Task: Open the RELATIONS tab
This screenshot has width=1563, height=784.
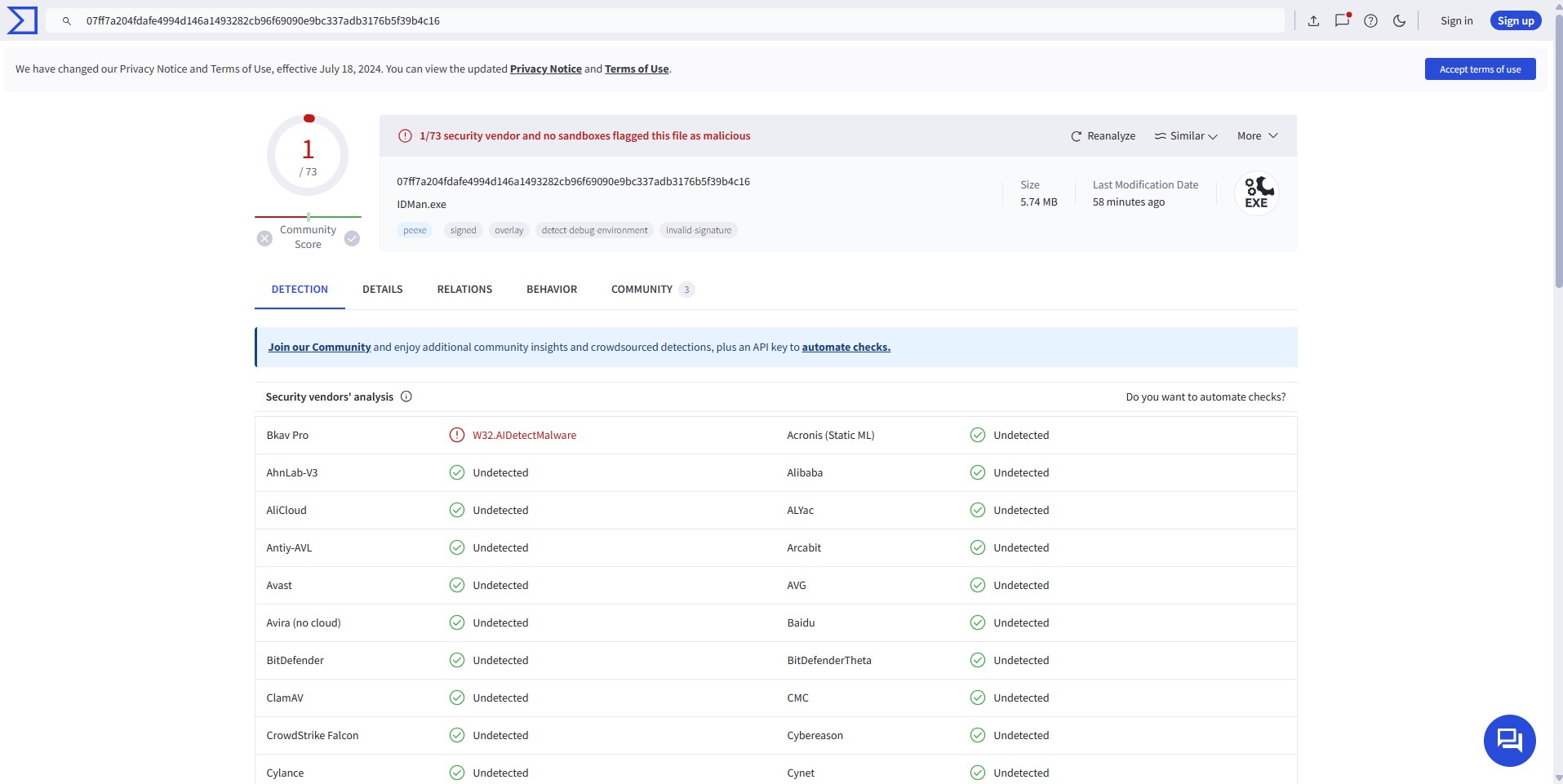Action: [x=464, y=290]
